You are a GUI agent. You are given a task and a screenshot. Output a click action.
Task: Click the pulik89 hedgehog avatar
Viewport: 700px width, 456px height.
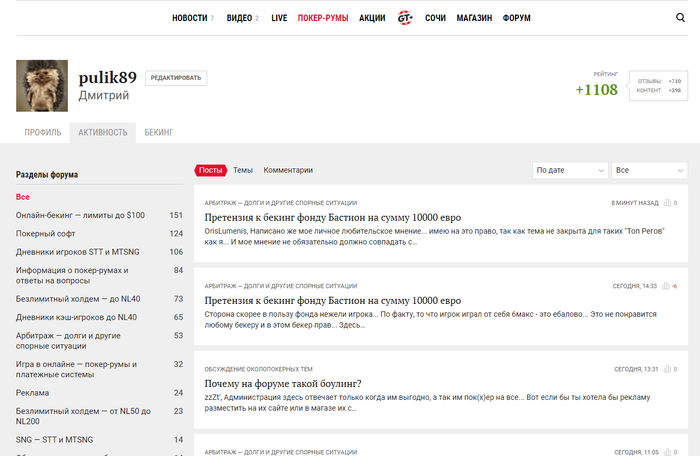tap(42, 86)
